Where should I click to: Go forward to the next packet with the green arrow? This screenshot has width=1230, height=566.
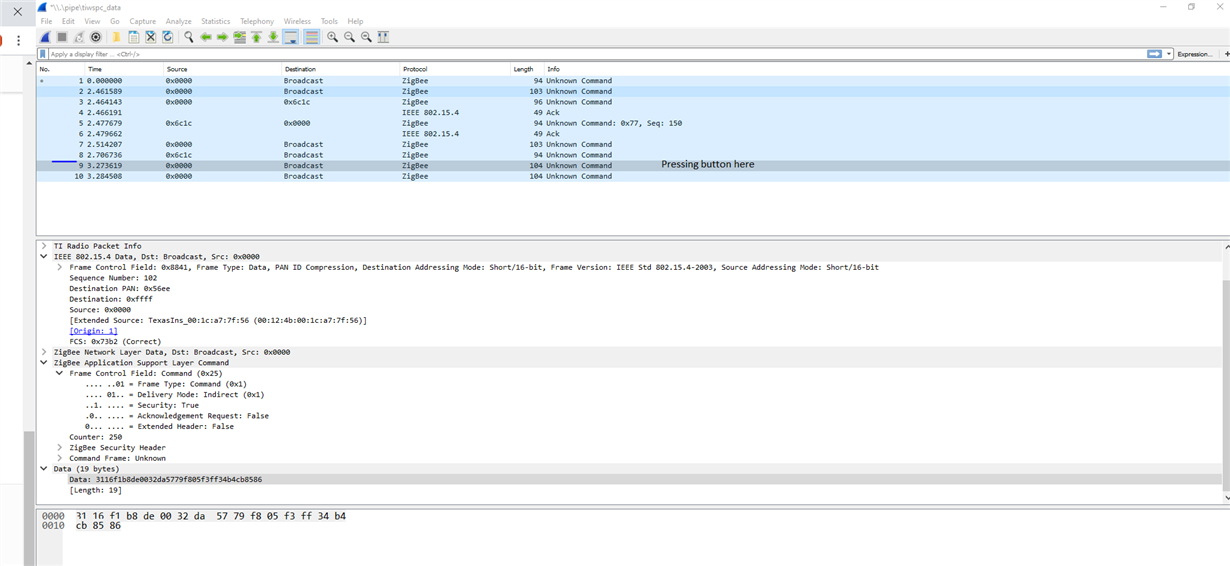[222, 37]
